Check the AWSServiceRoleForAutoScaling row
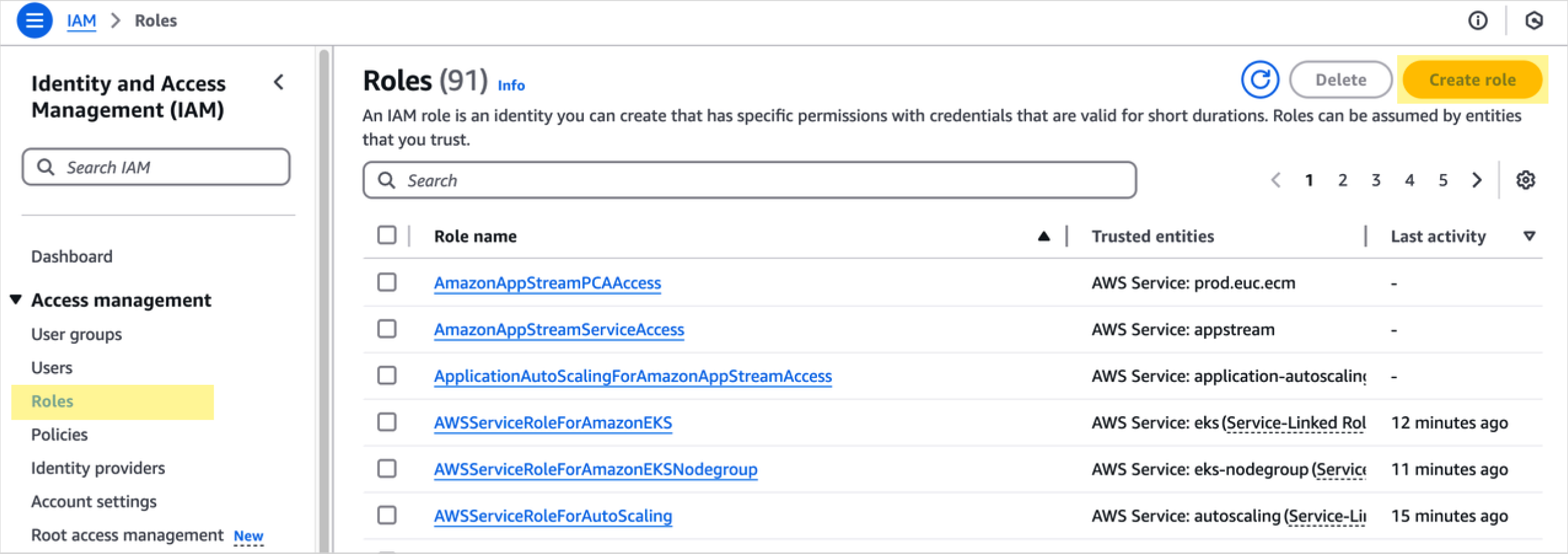 pyautogui.click(x=386, y=515)
